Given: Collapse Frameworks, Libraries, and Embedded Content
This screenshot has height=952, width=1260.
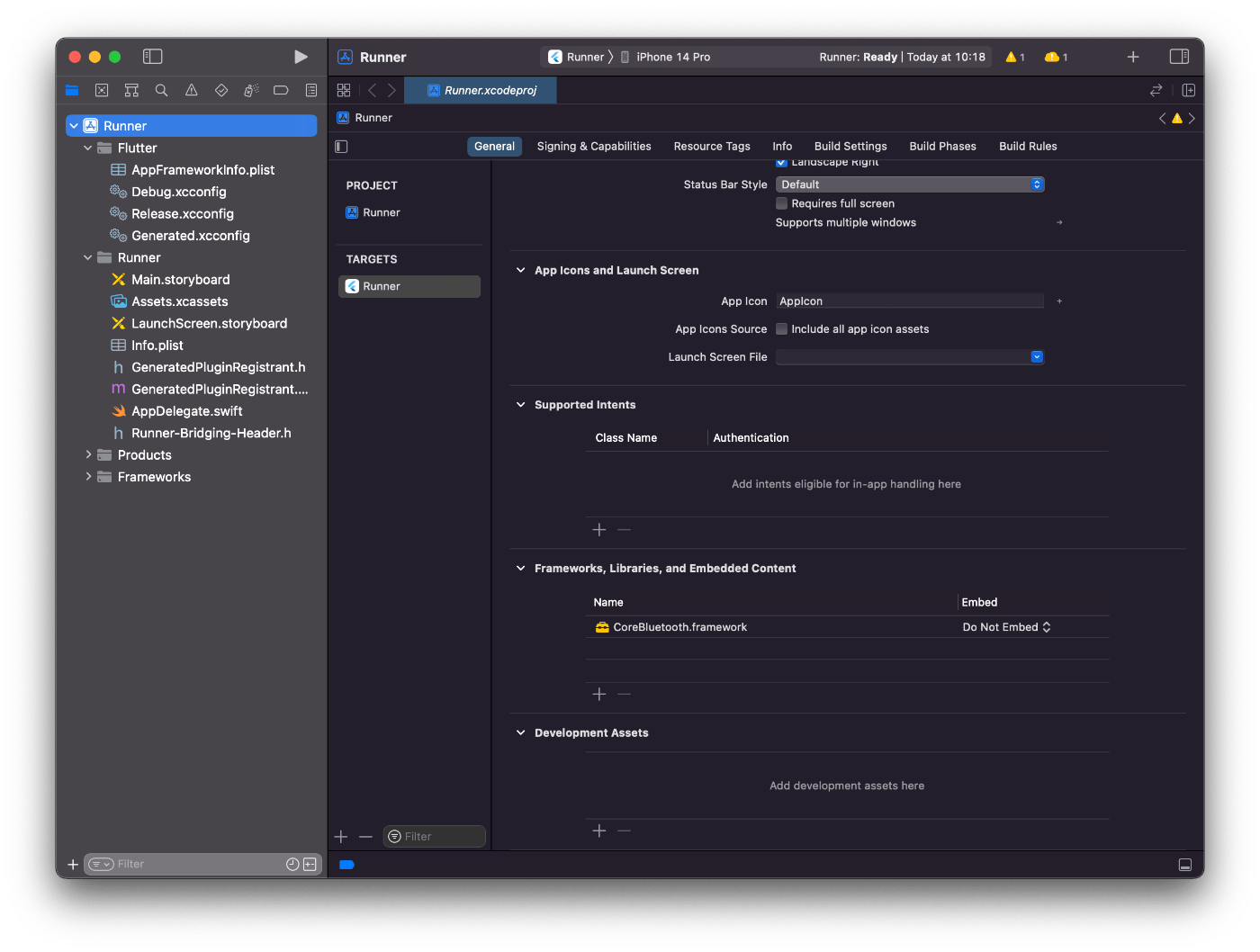Looking at the screenshot, I should [x=520, y=569].
